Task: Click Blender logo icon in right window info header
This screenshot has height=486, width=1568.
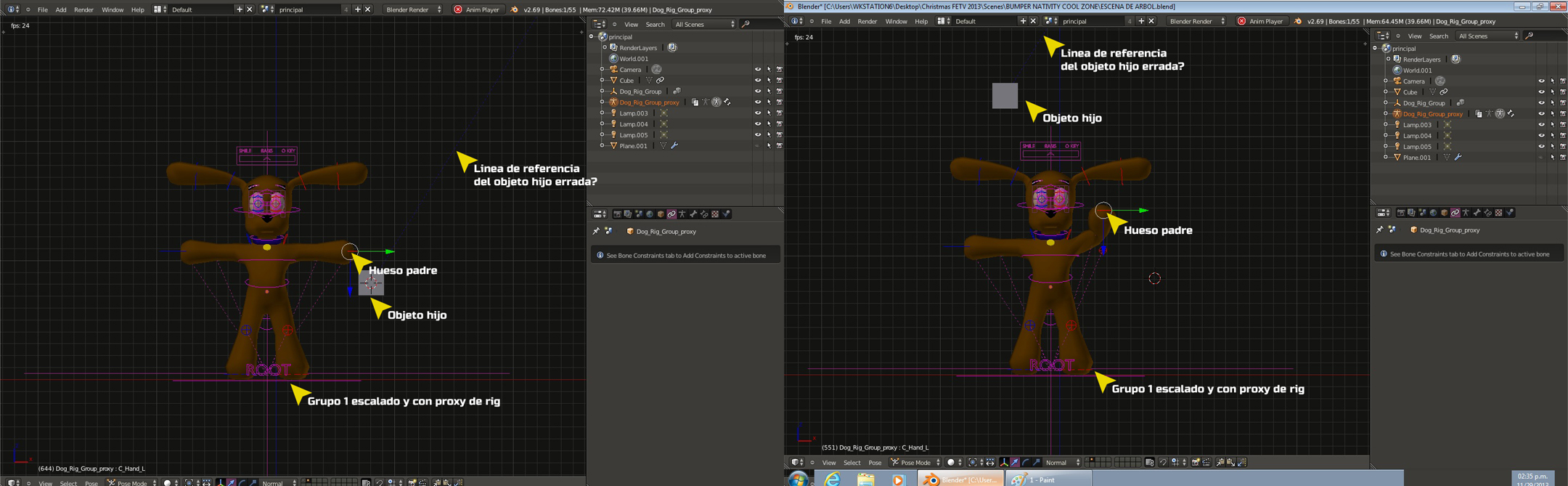Action: (1298, 21)
